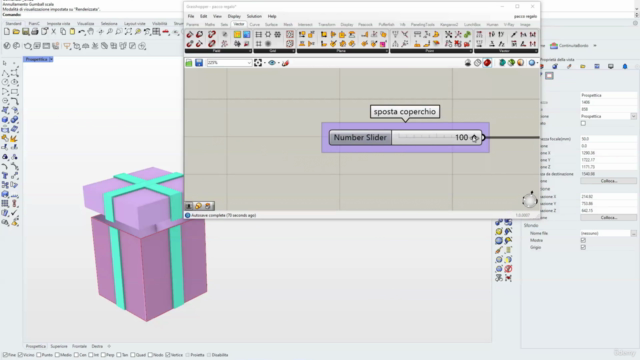Click the slider output connector grip
The image size is (640, 360).
coord(483,138)
